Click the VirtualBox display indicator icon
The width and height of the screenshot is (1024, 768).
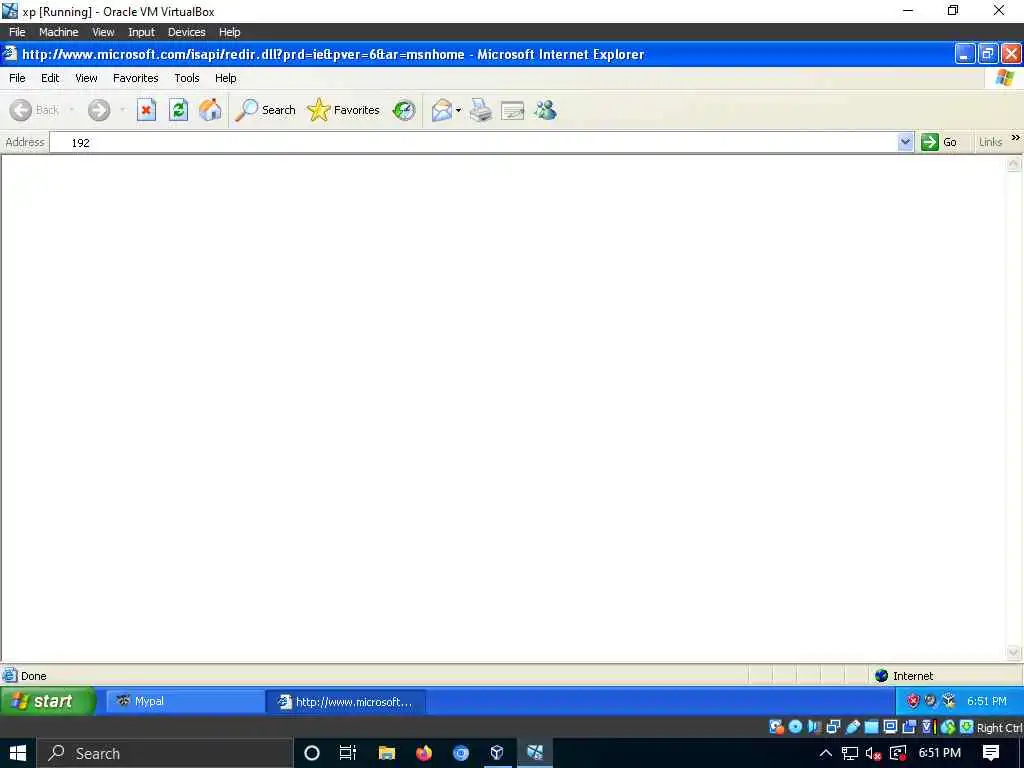pyautogui.click(x=890, y=727)
